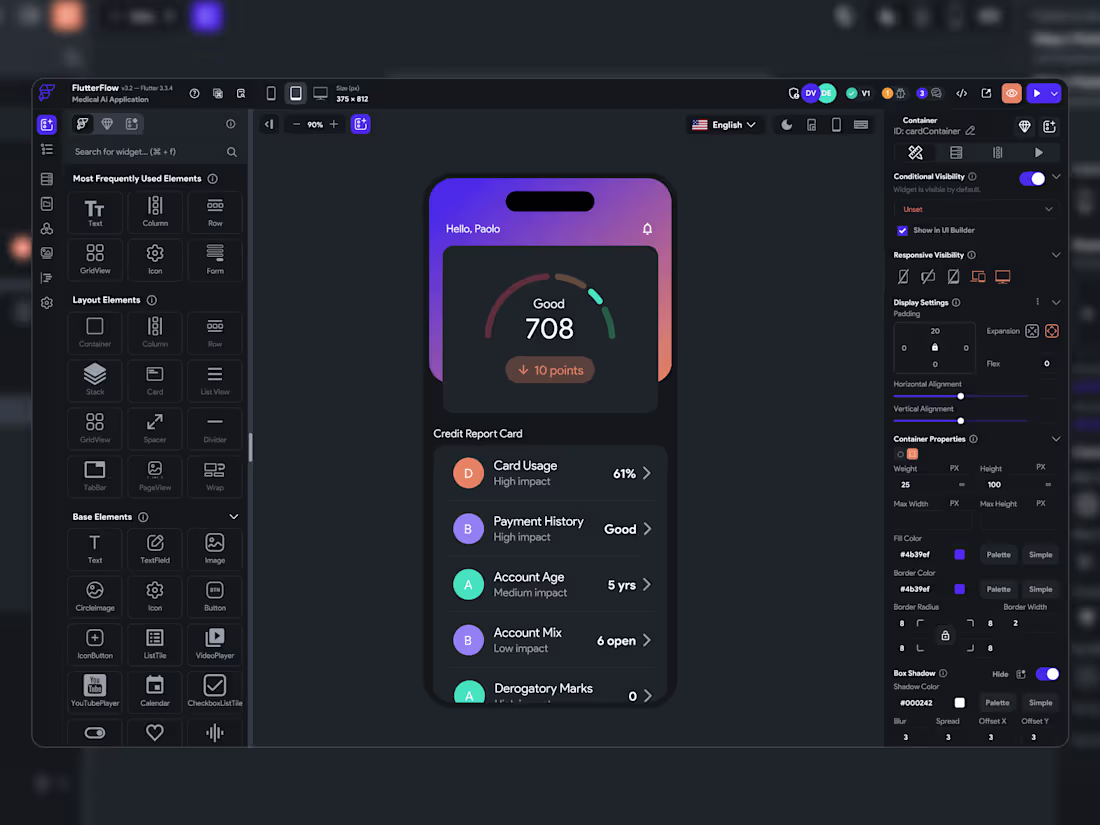Viewport: 1100px width, 825px height.
Task: Open the View Code icon
Action: [962, 93]
